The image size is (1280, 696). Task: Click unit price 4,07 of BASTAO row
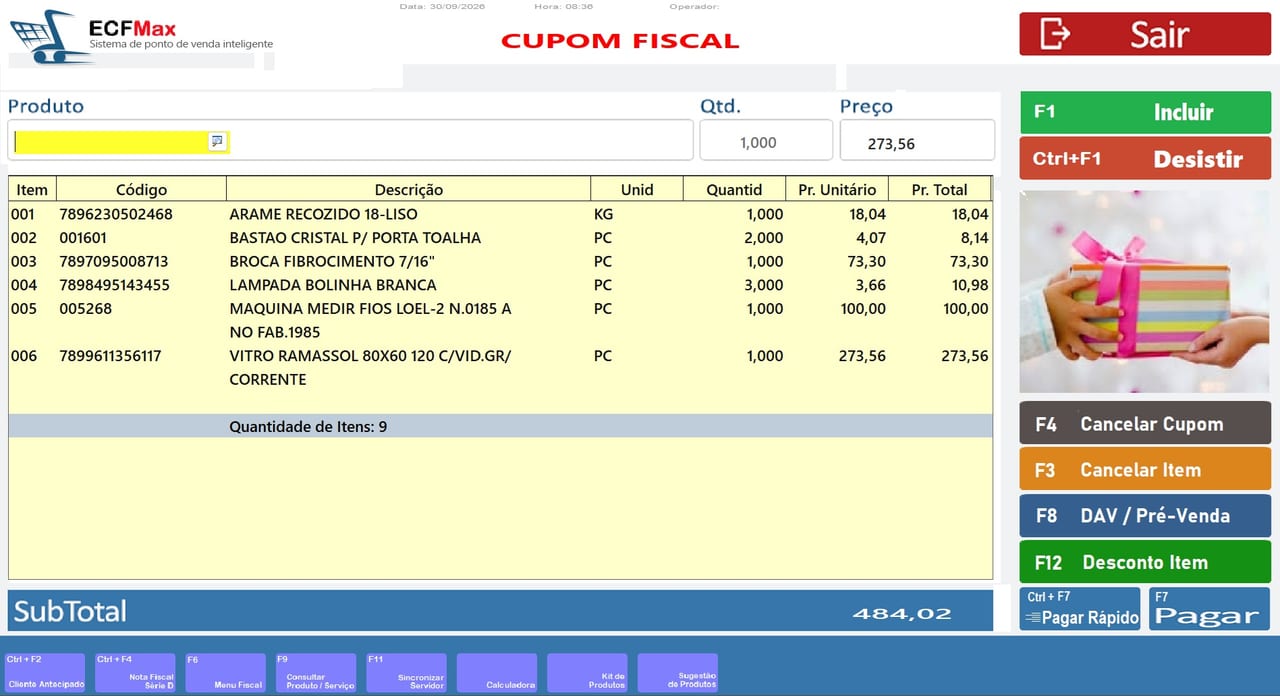870,238
